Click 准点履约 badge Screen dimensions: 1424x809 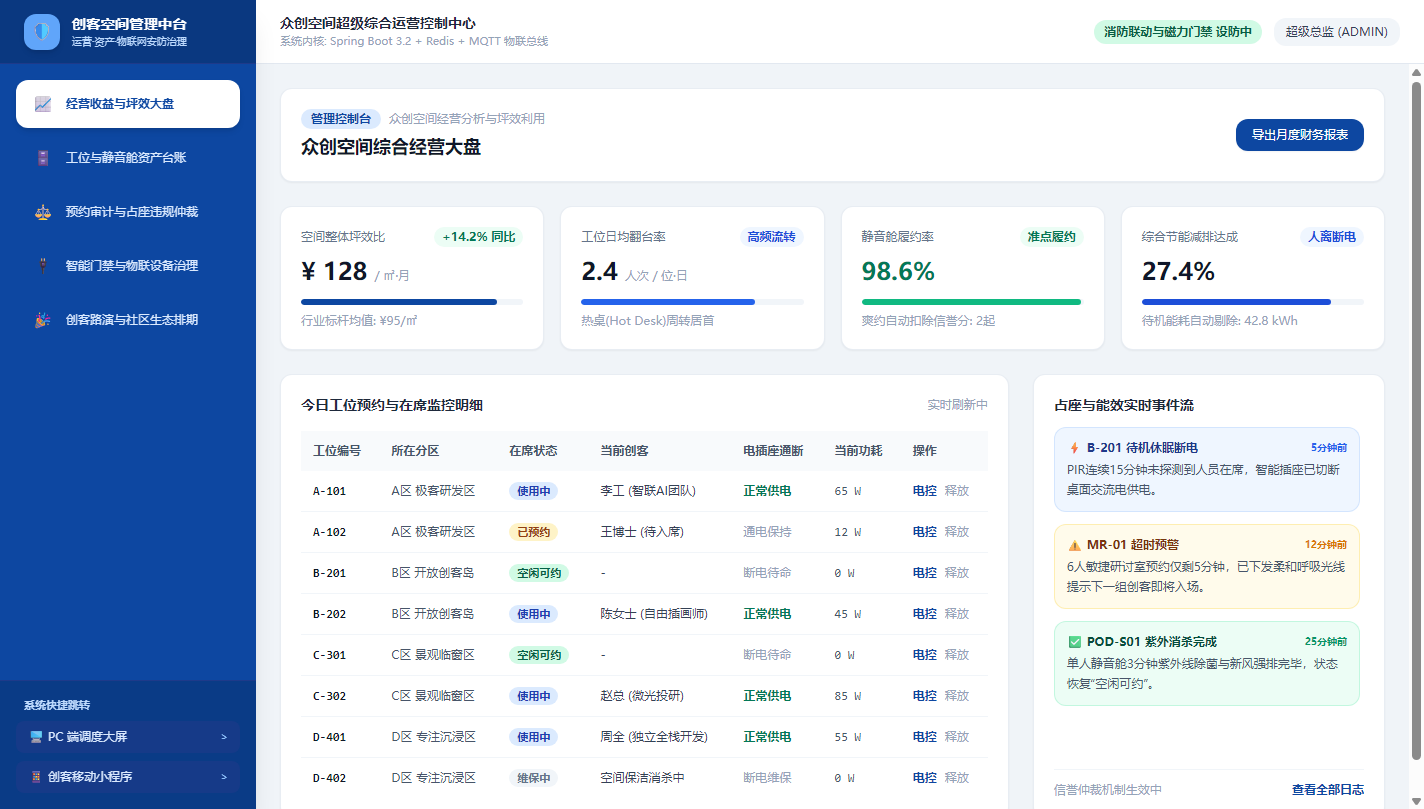[1051, 237]
